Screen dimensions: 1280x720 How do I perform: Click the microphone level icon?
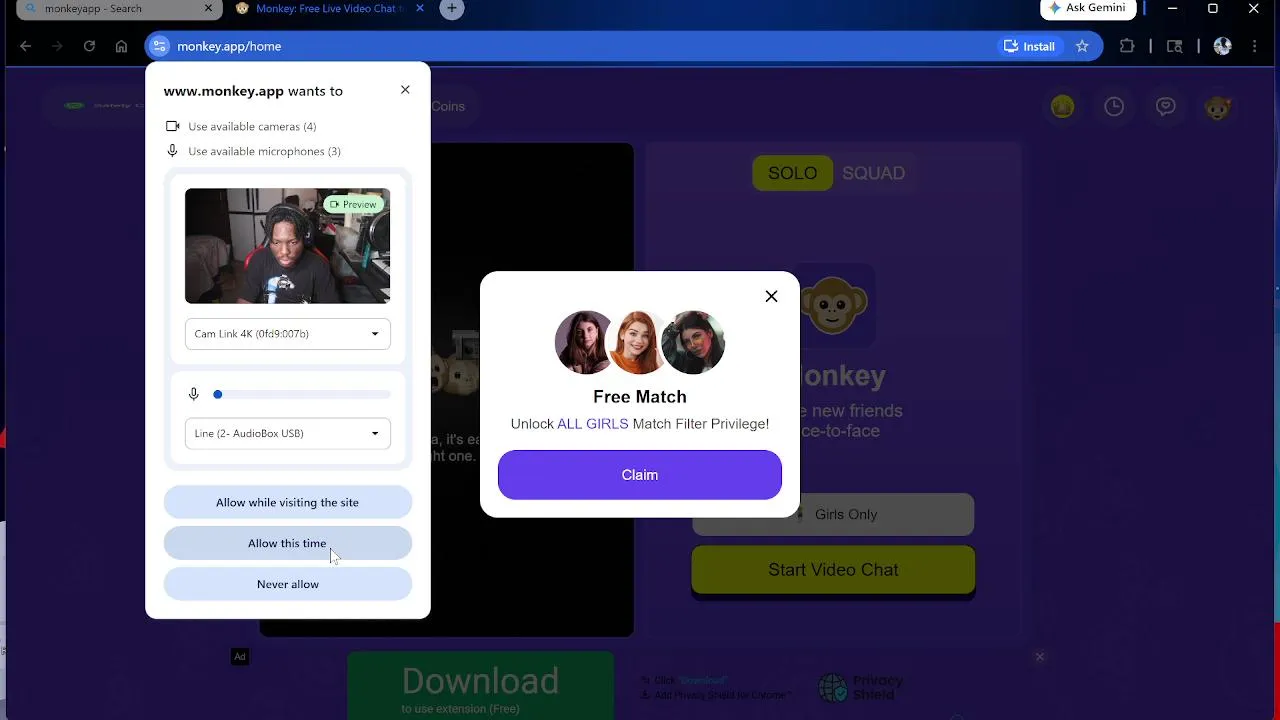pos(194,394)
